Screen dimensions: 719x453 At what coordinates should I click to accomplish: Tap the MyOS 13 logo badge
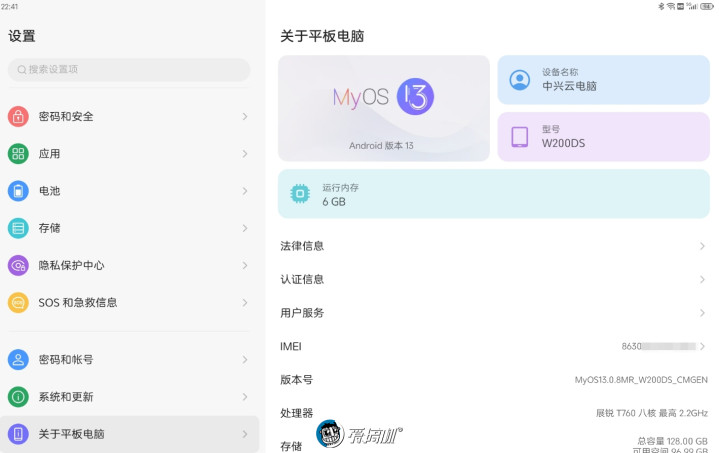coord(415,96)
